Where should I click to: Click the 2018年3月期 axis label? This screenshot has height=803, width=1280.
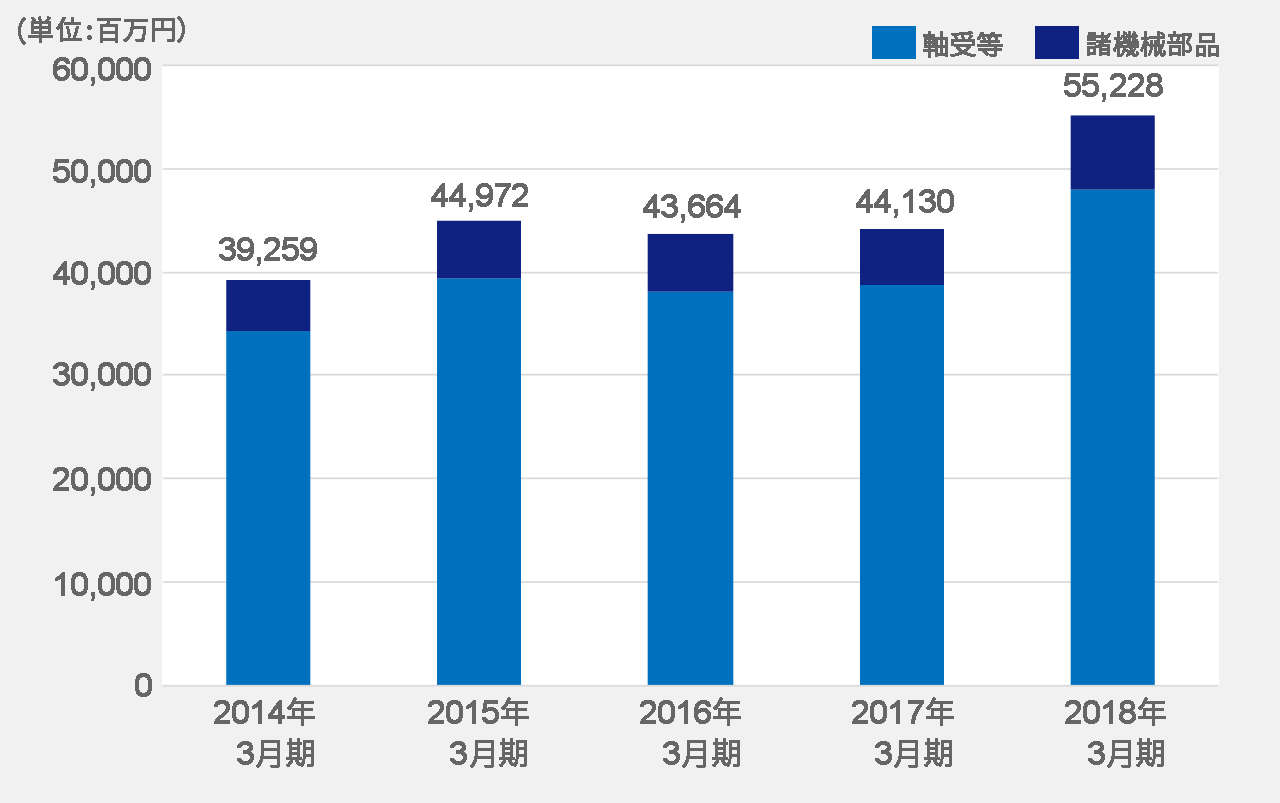[x=1115, y=733]
